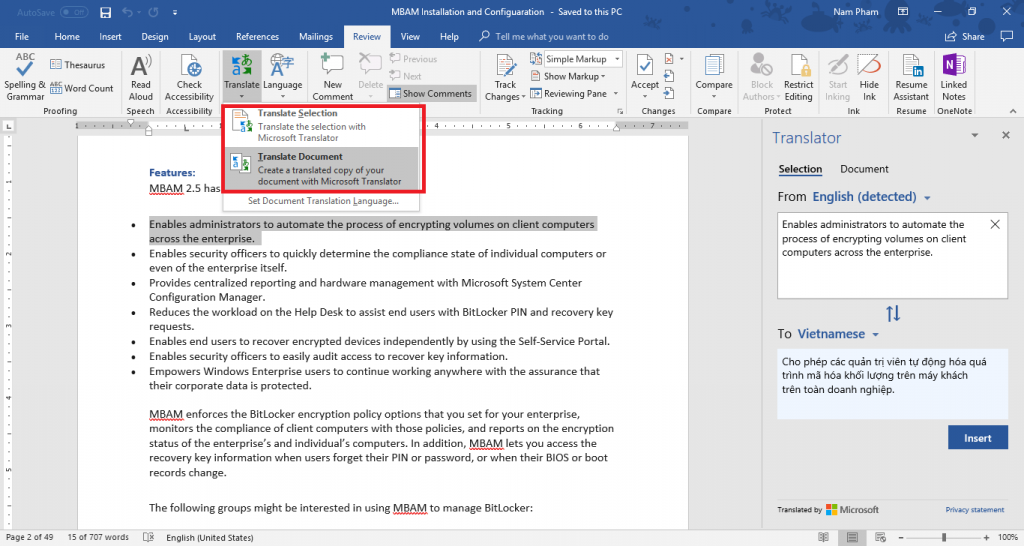Click the 15 of 707 words counter

[x=98, y=538]
